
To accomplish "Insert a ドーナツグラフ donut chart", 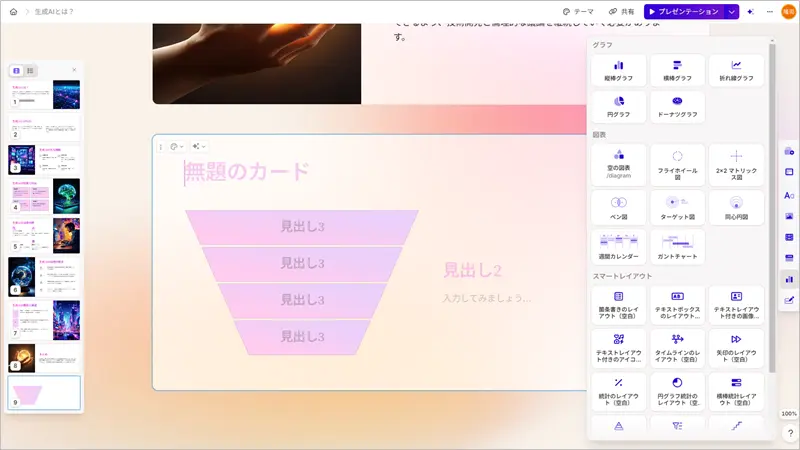I will click(677, 107).
